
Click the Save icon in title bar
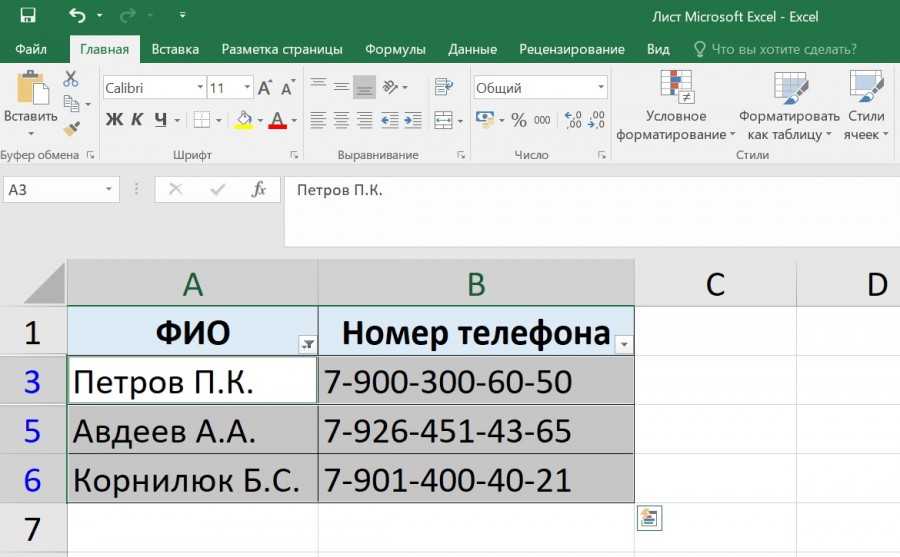coord(27,16)
